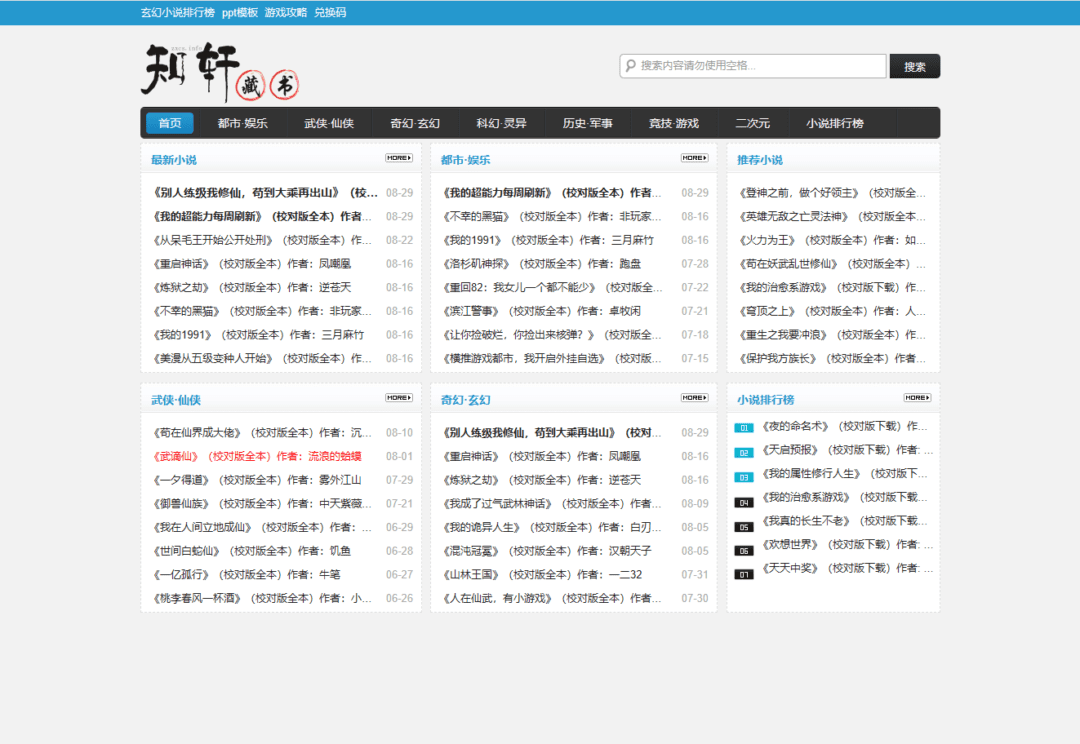Open 兑换码 link in top bar
The height and width of the screenshot is (744, 1080).
tap(330, 12)
